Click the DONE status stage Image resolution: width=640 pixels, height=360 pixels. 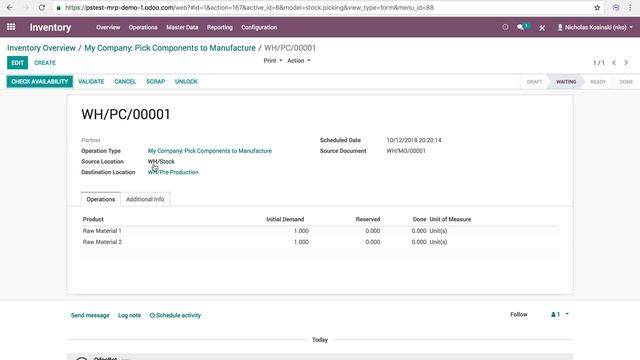pyautogui.click(x=626, y=82)
